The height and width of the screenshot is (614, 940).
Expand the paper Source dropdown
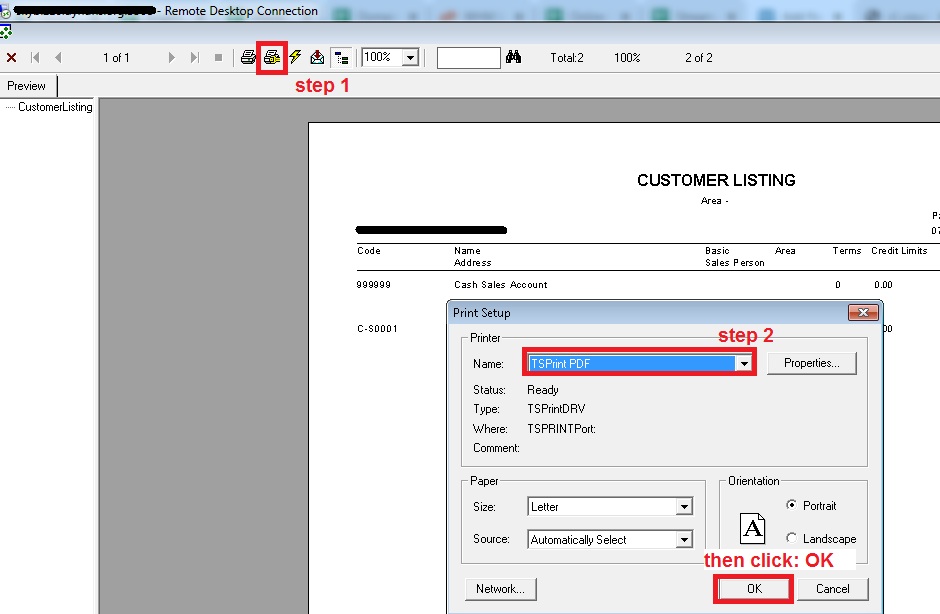tap(684, 540)
